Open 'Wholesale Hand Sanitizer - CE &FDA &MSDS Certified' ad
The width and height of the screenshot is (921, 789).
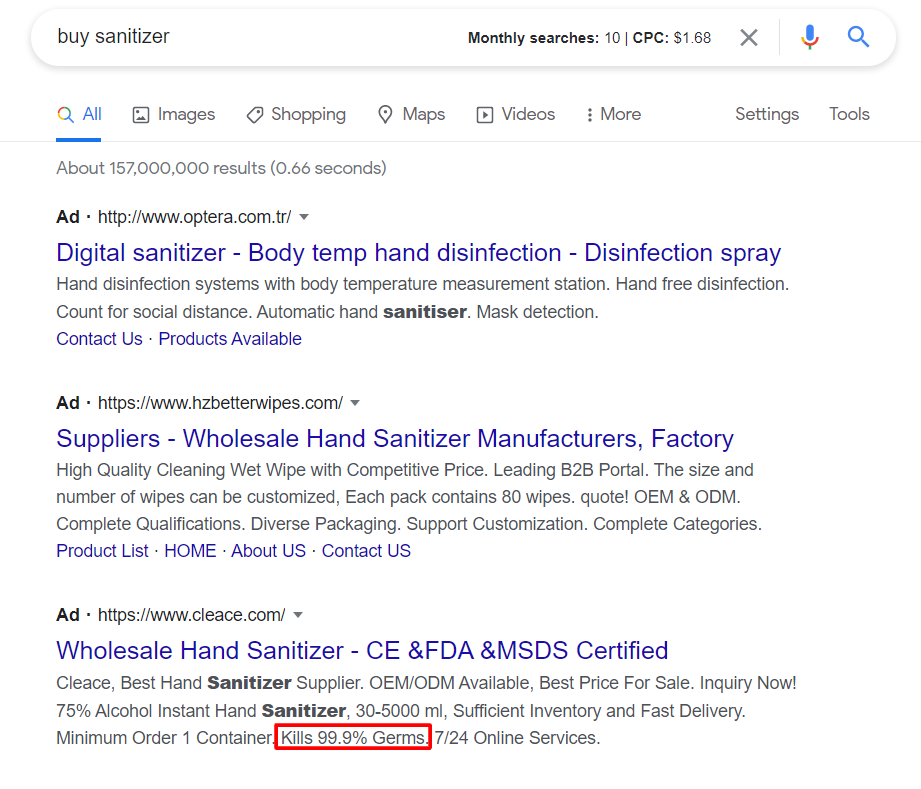tap(362, 651)
